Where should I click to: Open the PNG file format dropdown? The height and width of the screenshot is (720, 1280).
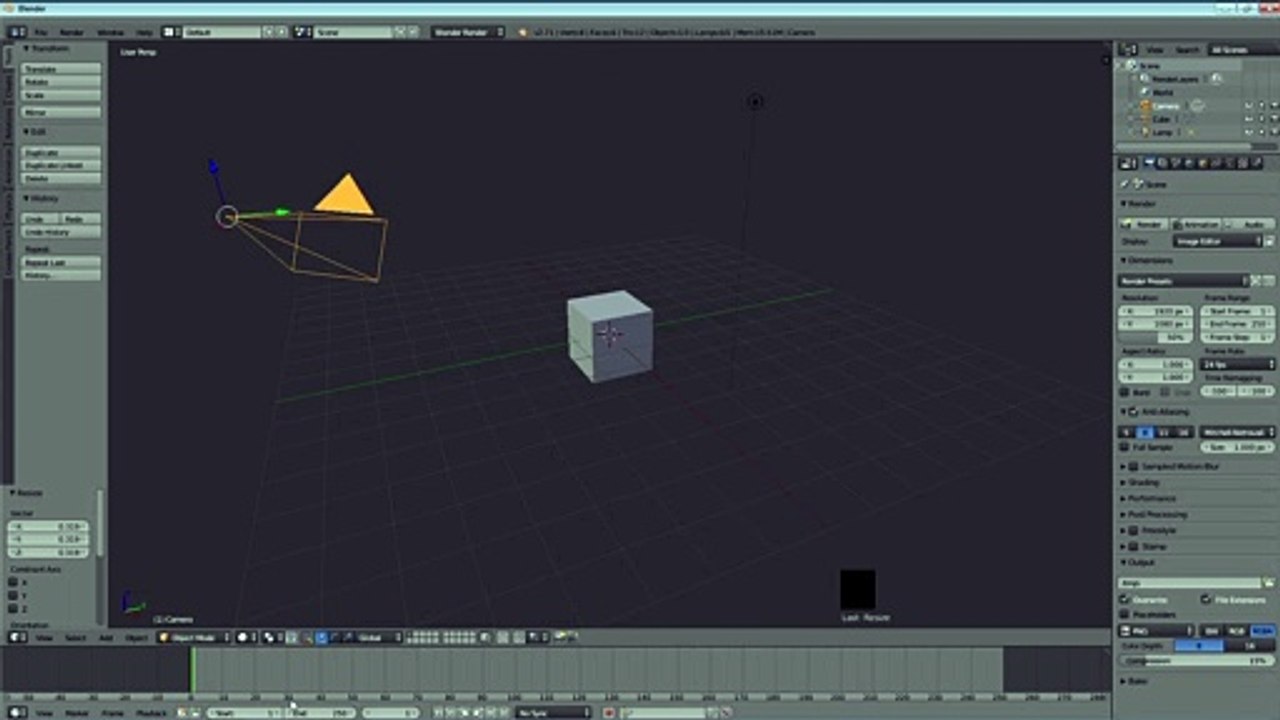click(x=1156, y=631)
